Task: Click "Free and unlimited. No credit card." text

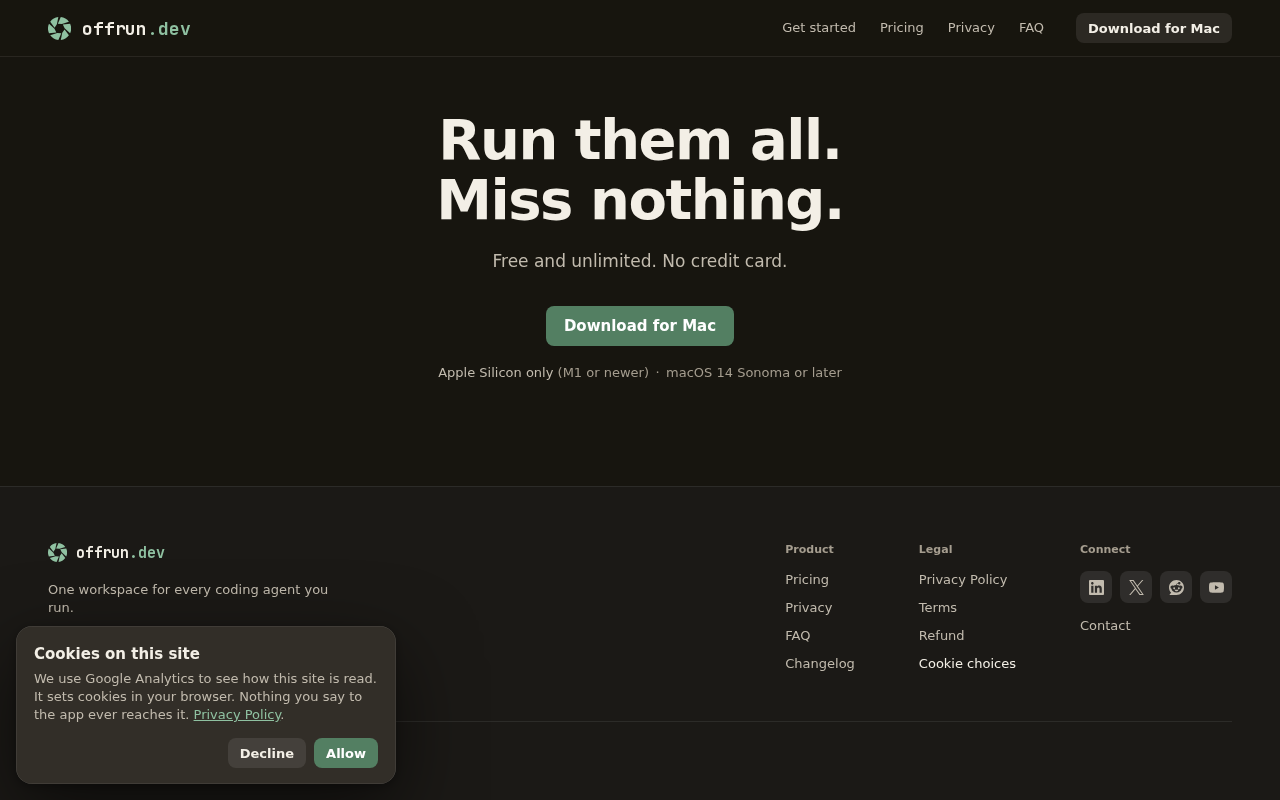Action: [x=640, y=261]
